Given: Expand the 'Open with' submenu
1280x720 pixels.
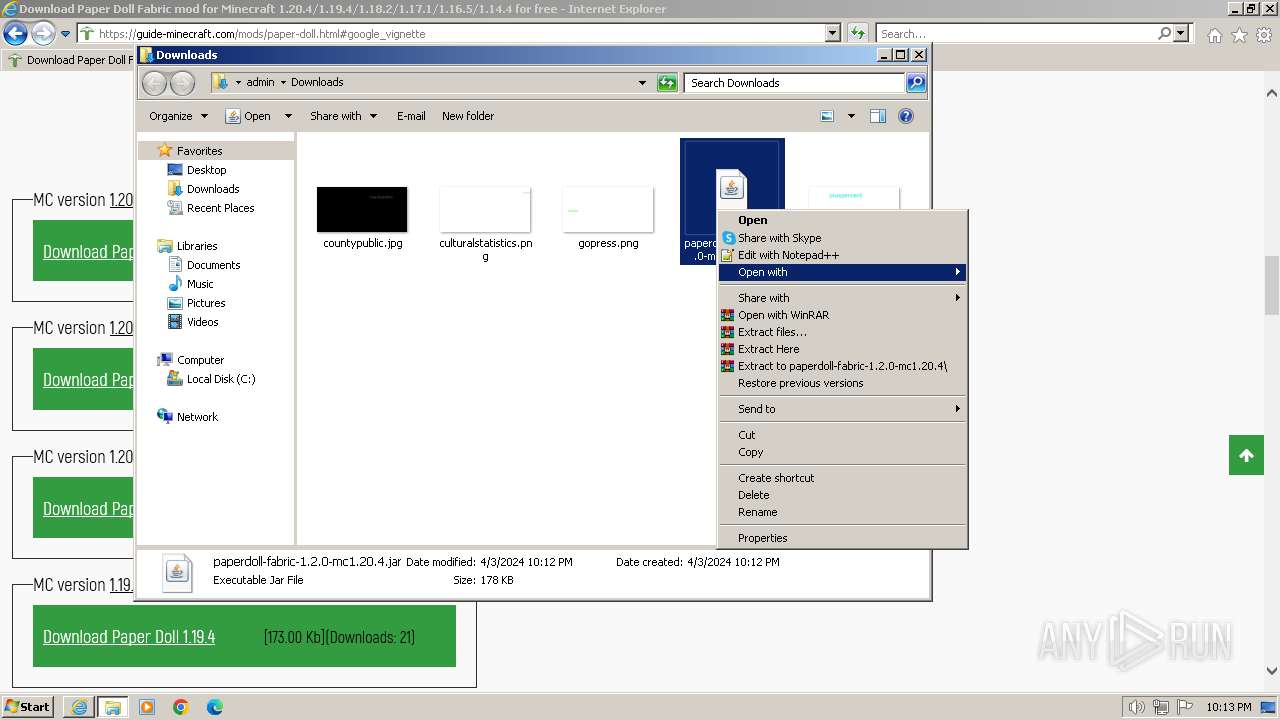Looking at the screenshot, I should (x=842, y=272).
